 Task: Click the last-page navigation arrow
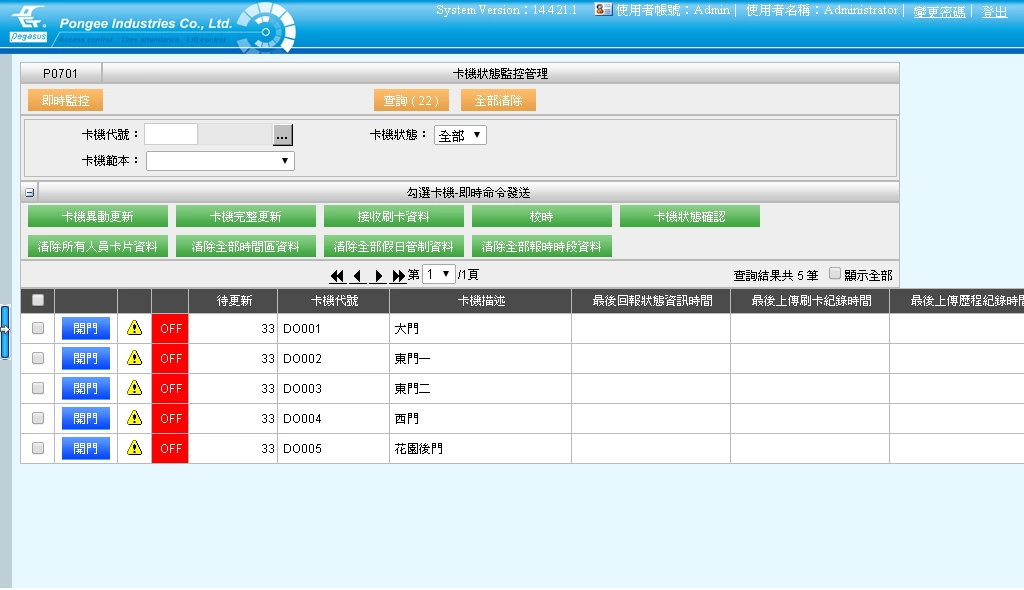coord(398,274)
